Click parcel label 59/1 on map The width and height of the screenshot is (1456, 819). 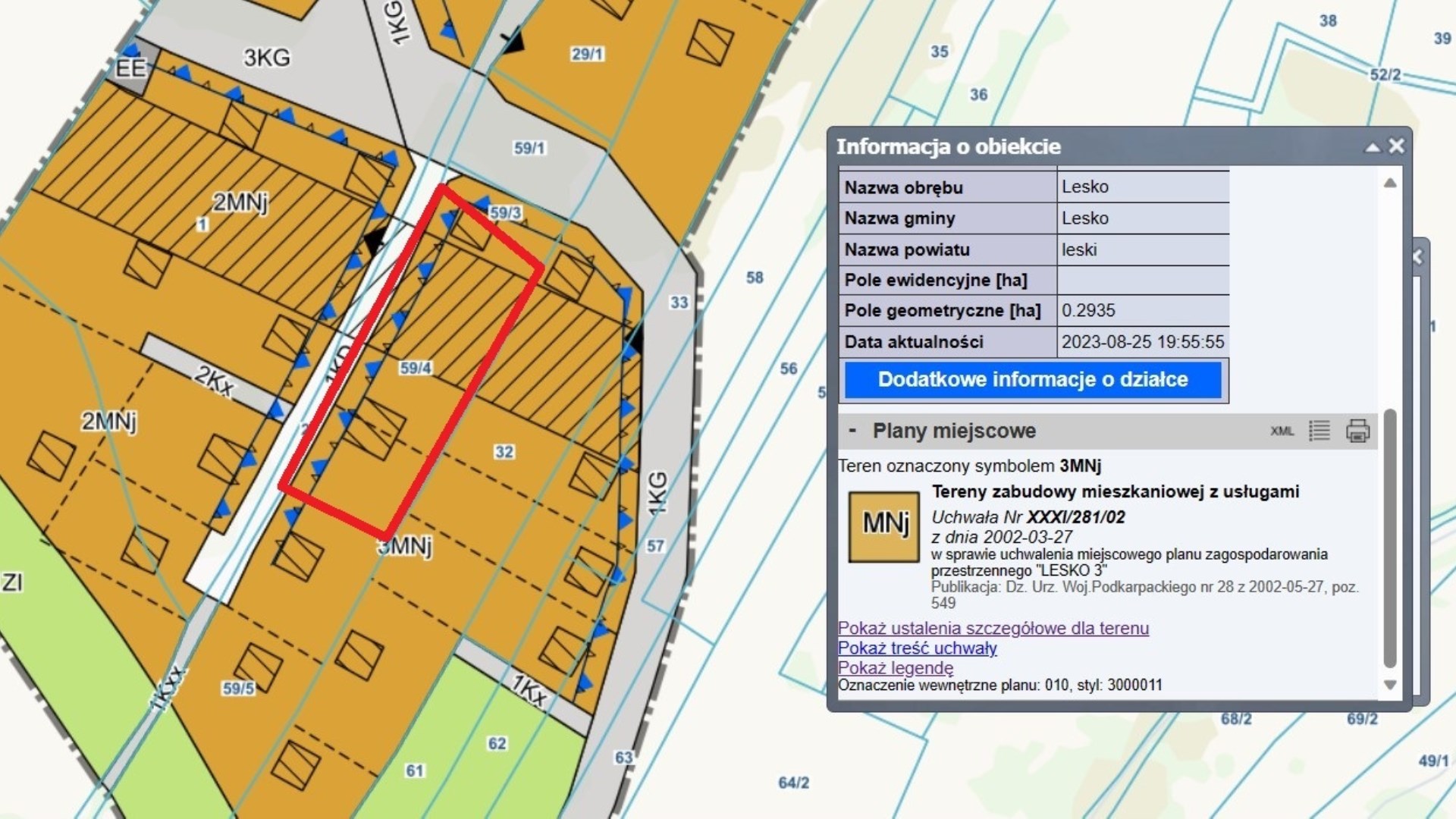(x=529, y=148)
